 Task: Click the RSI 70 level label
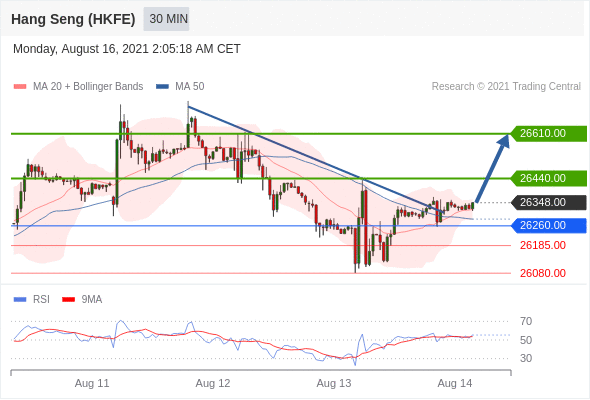click(x=526, y=321)
